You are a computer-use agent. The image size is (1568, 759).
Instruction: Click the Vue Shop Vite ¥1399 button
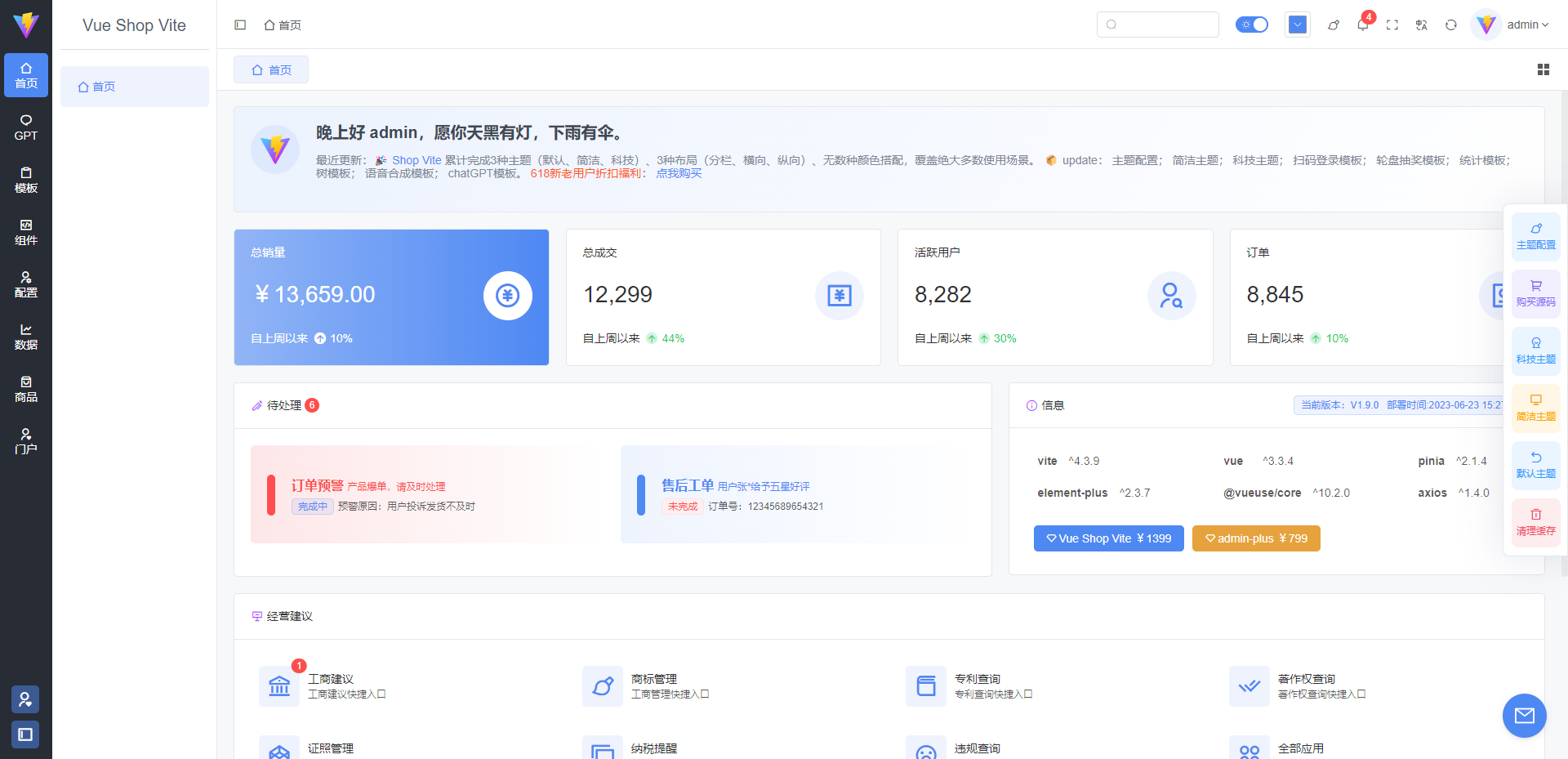point(1108,538)
